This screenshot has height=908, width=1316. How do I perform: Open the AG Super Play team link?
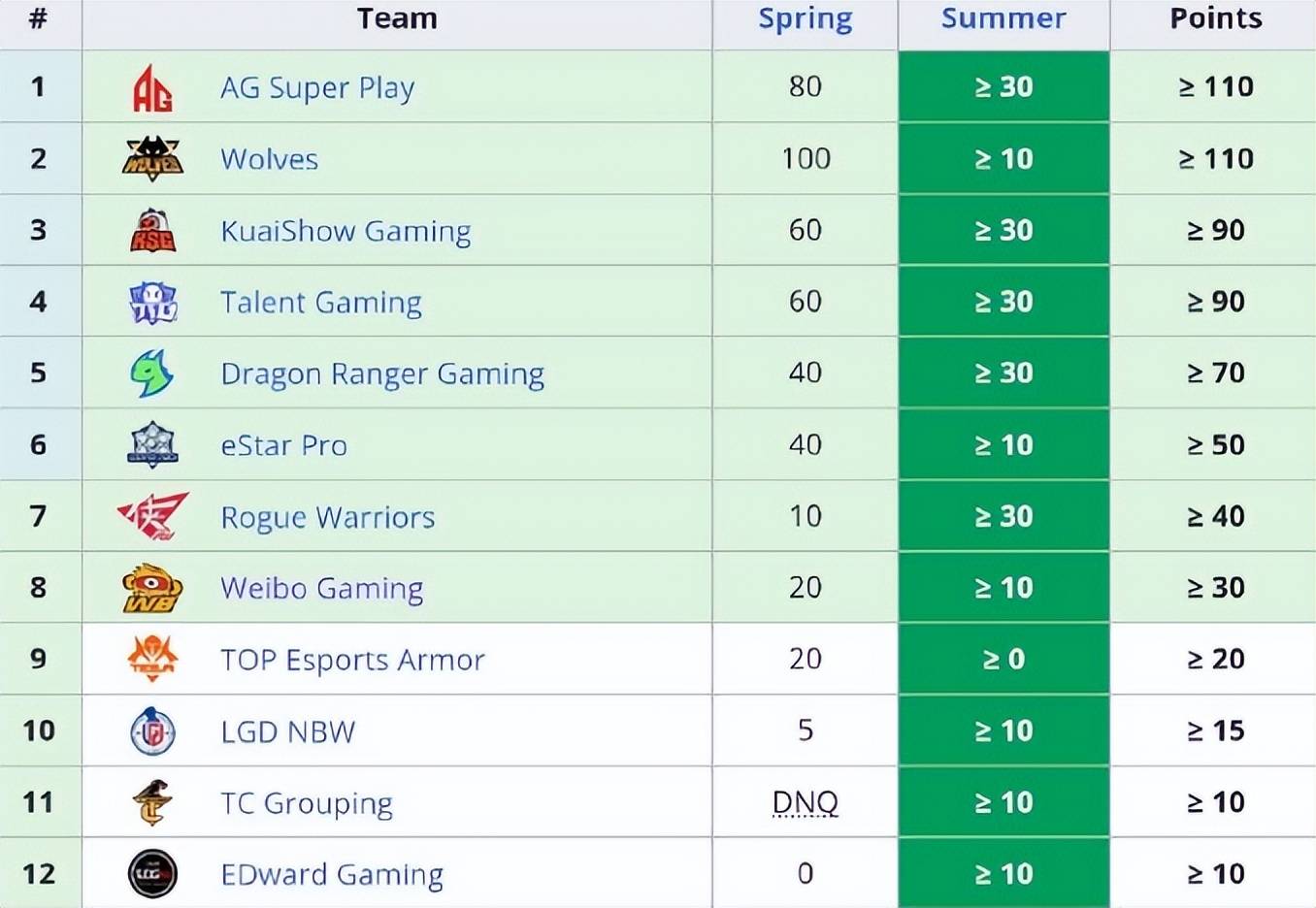(x=317, y=88)
